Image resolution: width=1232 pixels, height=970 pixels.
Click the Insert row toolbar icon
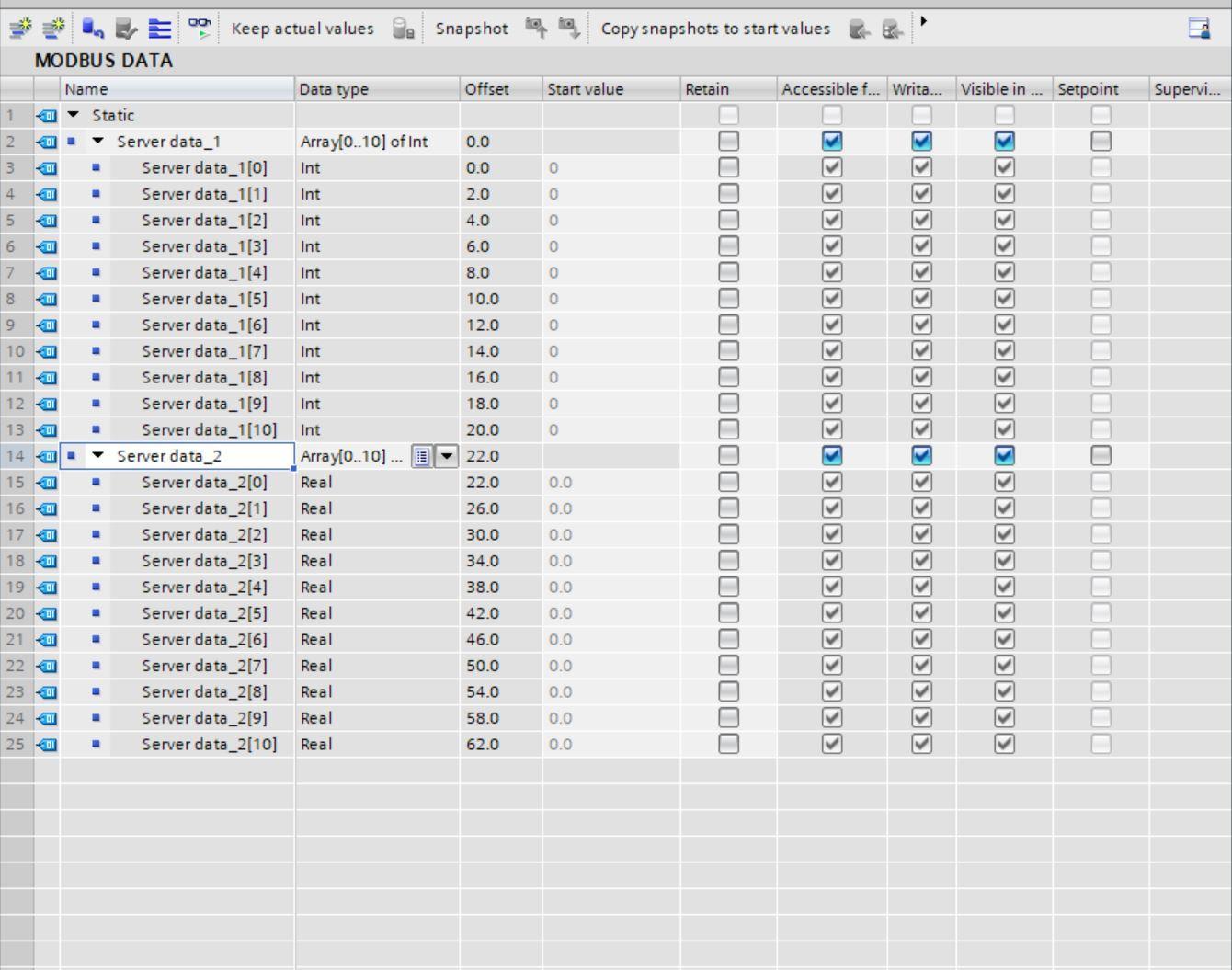[x=19, y=29]
